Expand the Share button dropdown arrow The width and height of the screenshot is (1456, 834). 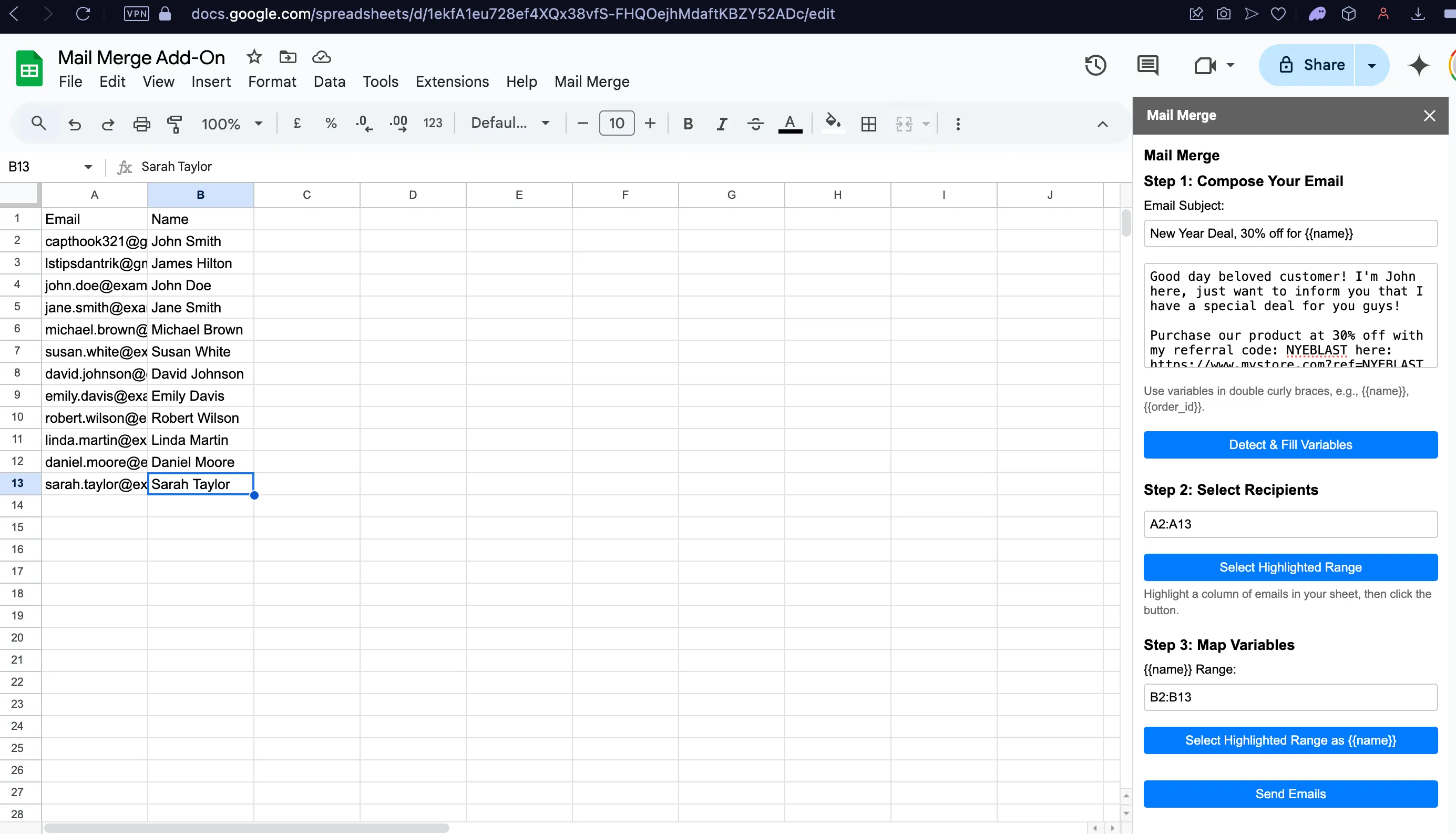coord(1372,65)
